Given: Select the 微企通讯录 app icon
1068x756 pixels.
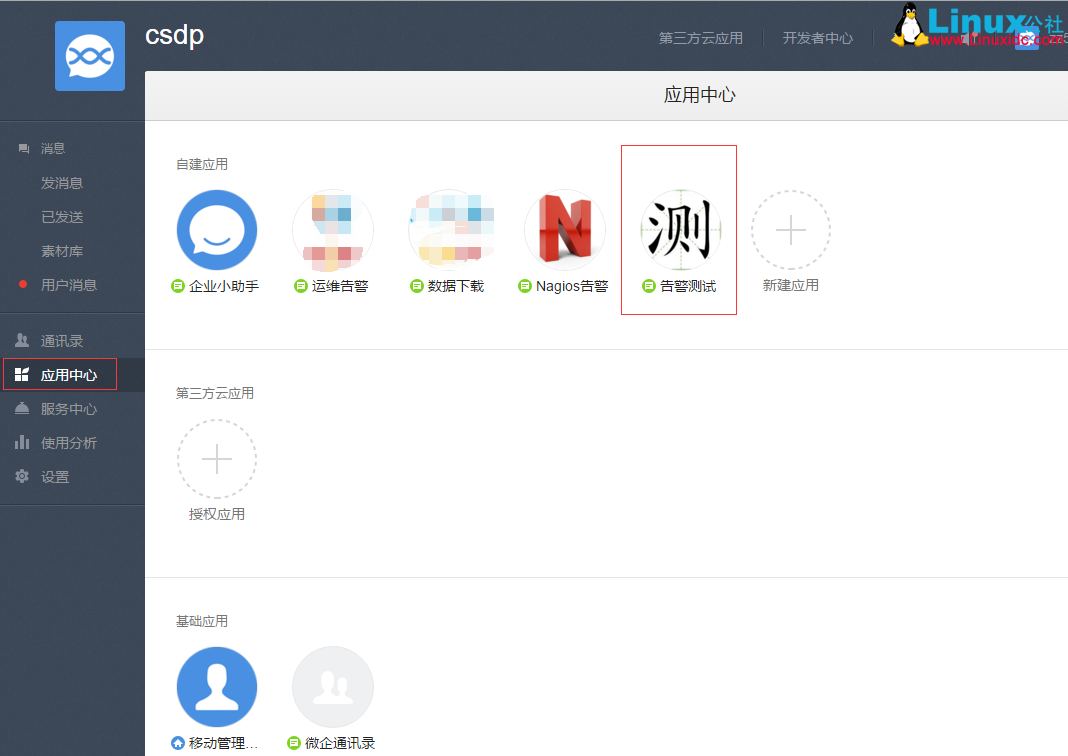Looking at the screenshot, I should click(333, 687).
